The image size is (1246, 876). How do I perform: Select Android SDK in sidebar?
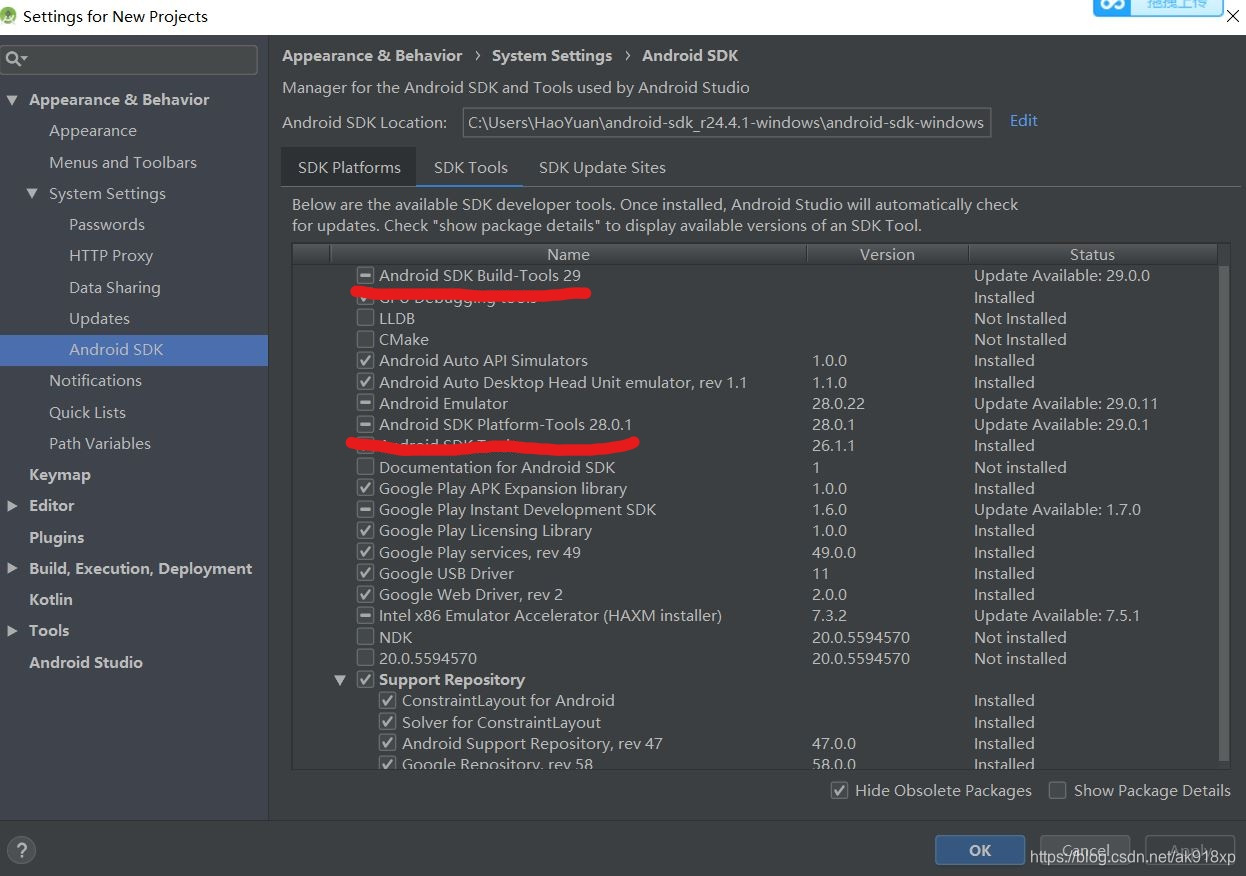[134, 350]
